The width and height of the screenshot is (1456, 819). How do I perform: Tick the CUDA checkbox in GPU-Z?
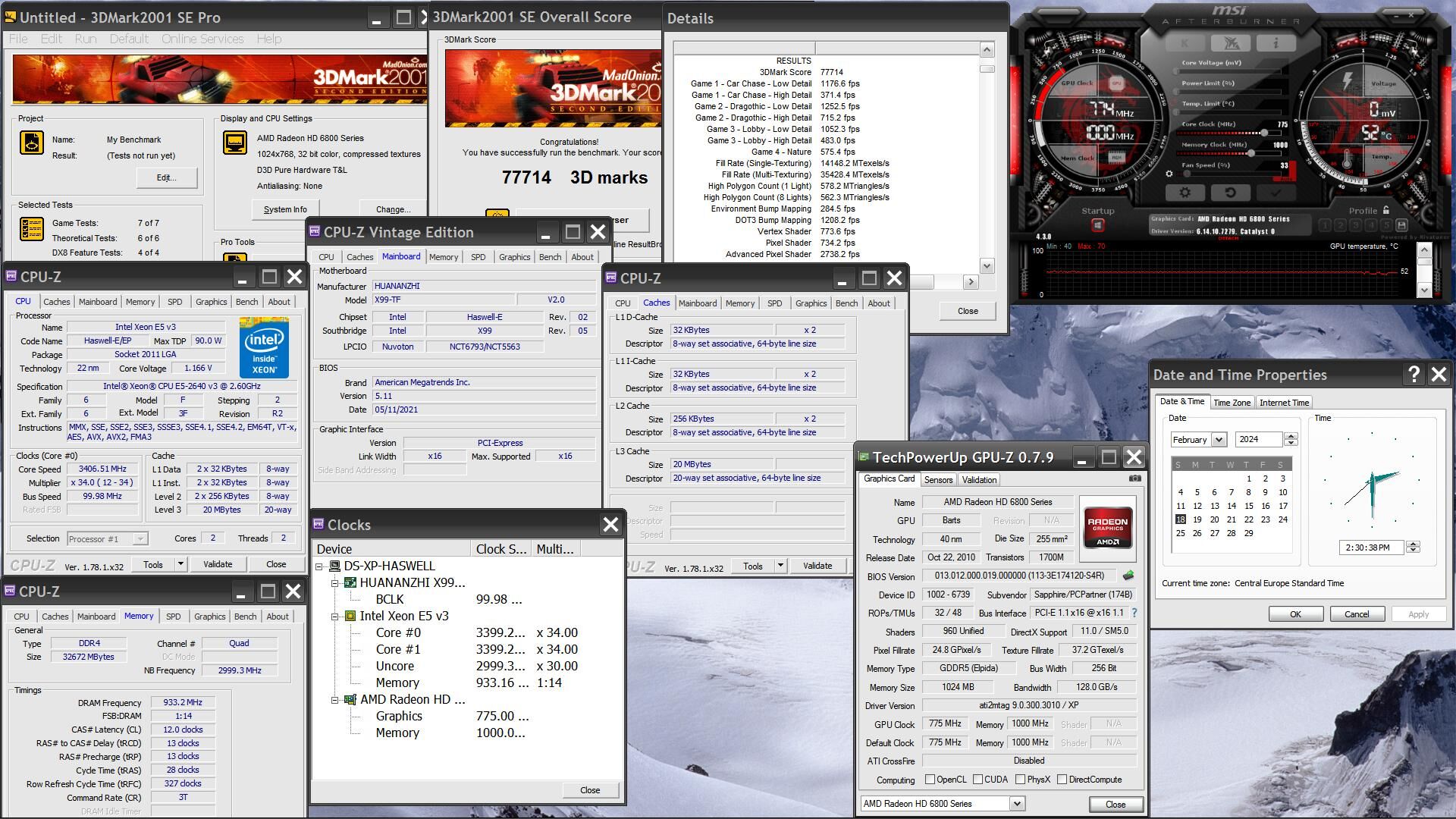tap(977, 780)
